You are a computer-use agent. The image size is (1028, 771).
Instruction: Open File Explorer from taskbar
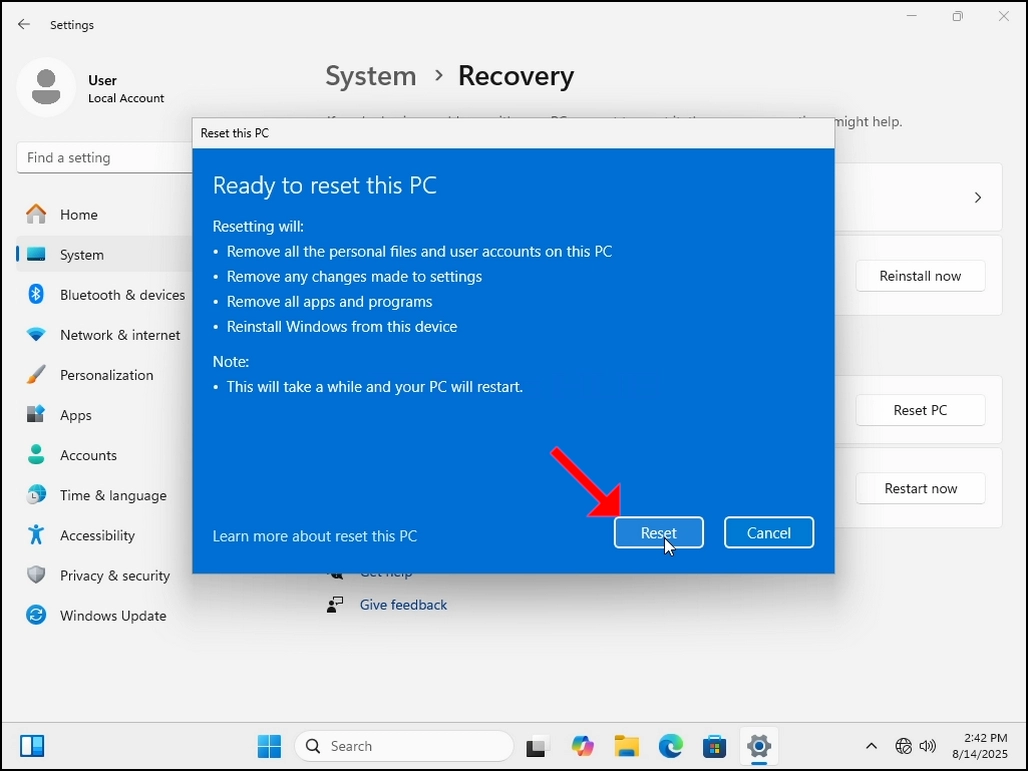click(x=626, y=746)
